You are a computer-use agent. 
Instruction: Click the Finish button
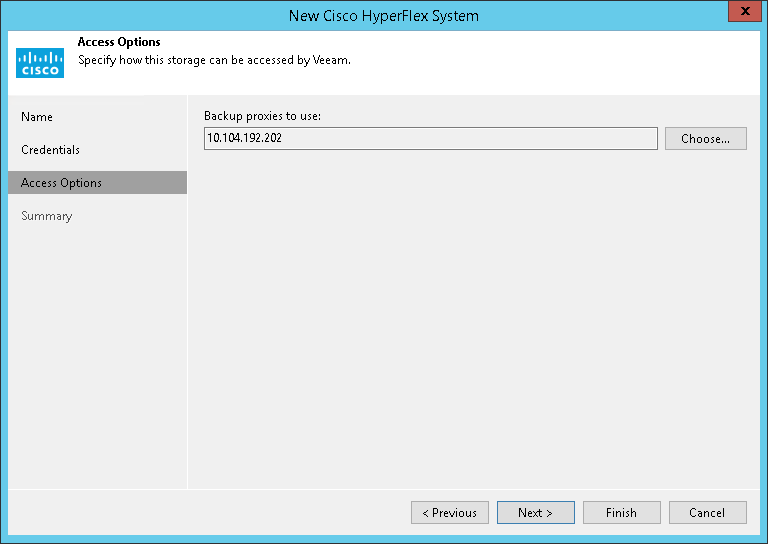click(622, 513)
